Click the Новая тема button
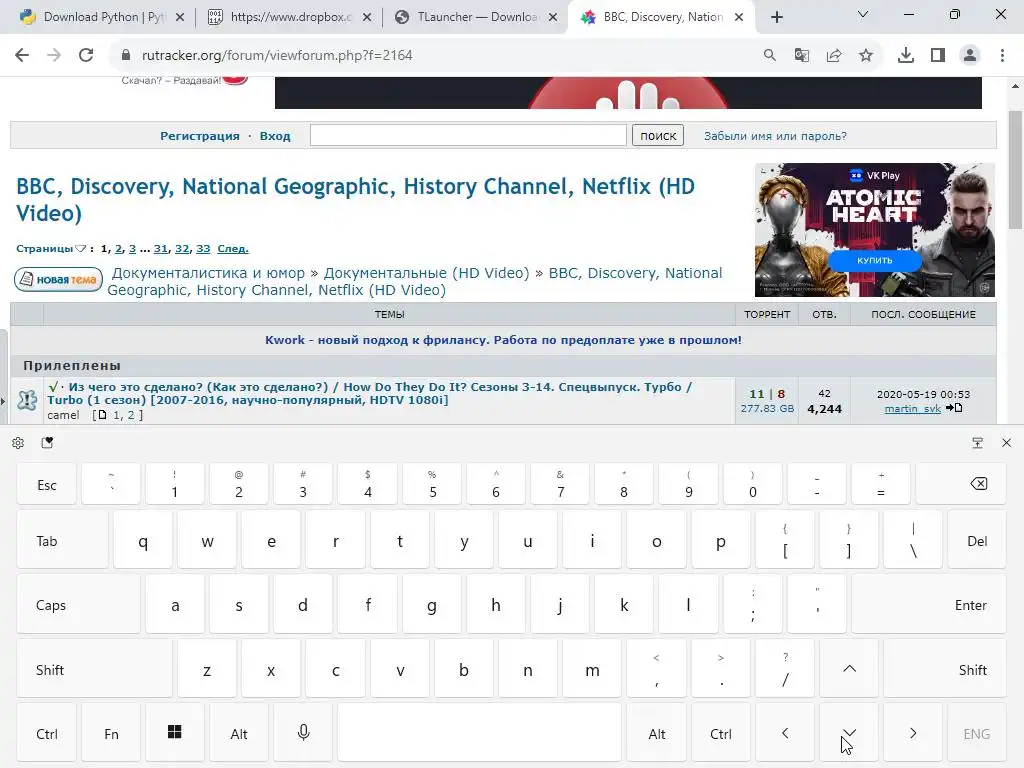 coord(58,280)
